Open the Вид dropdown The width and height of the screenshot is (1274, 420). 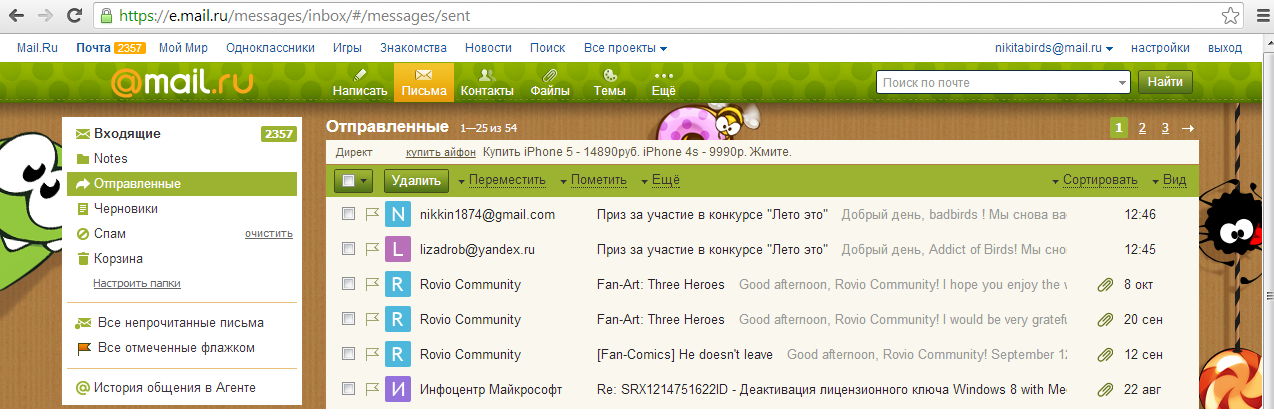click(1169, 181)
